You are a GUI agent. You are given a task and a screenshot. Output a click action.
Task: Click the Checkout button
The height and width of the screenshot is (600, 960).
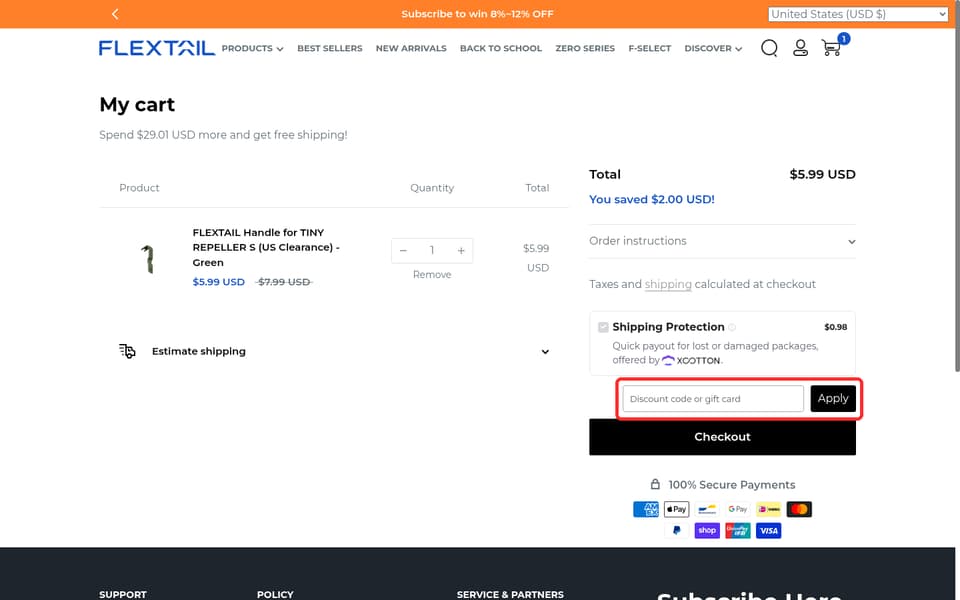722,437
